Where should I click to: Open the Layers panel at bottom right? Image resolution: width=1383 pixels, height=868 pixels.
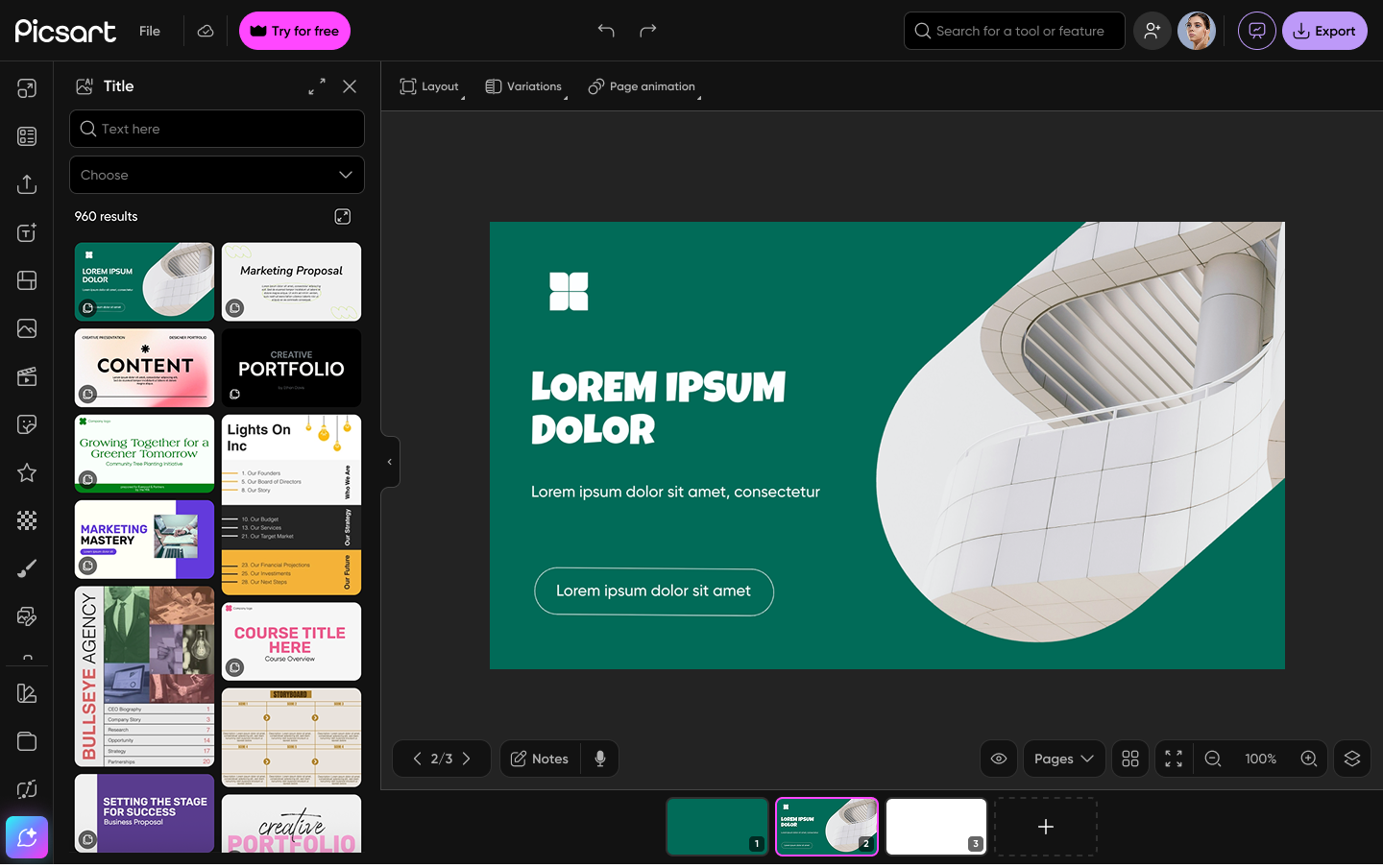point(1351,759)
